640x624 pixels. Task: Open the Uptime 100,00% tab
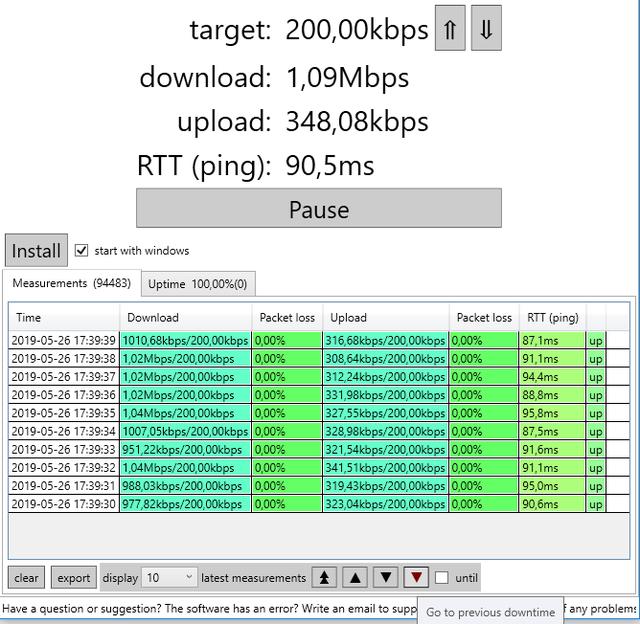pyautogui.click(x=197, y=284)
